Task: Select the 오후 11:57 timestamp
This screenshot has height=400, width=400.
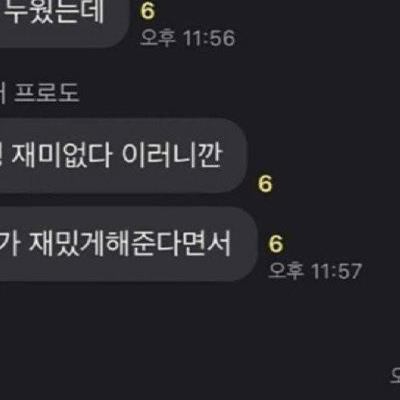Action: click(315, 271)
